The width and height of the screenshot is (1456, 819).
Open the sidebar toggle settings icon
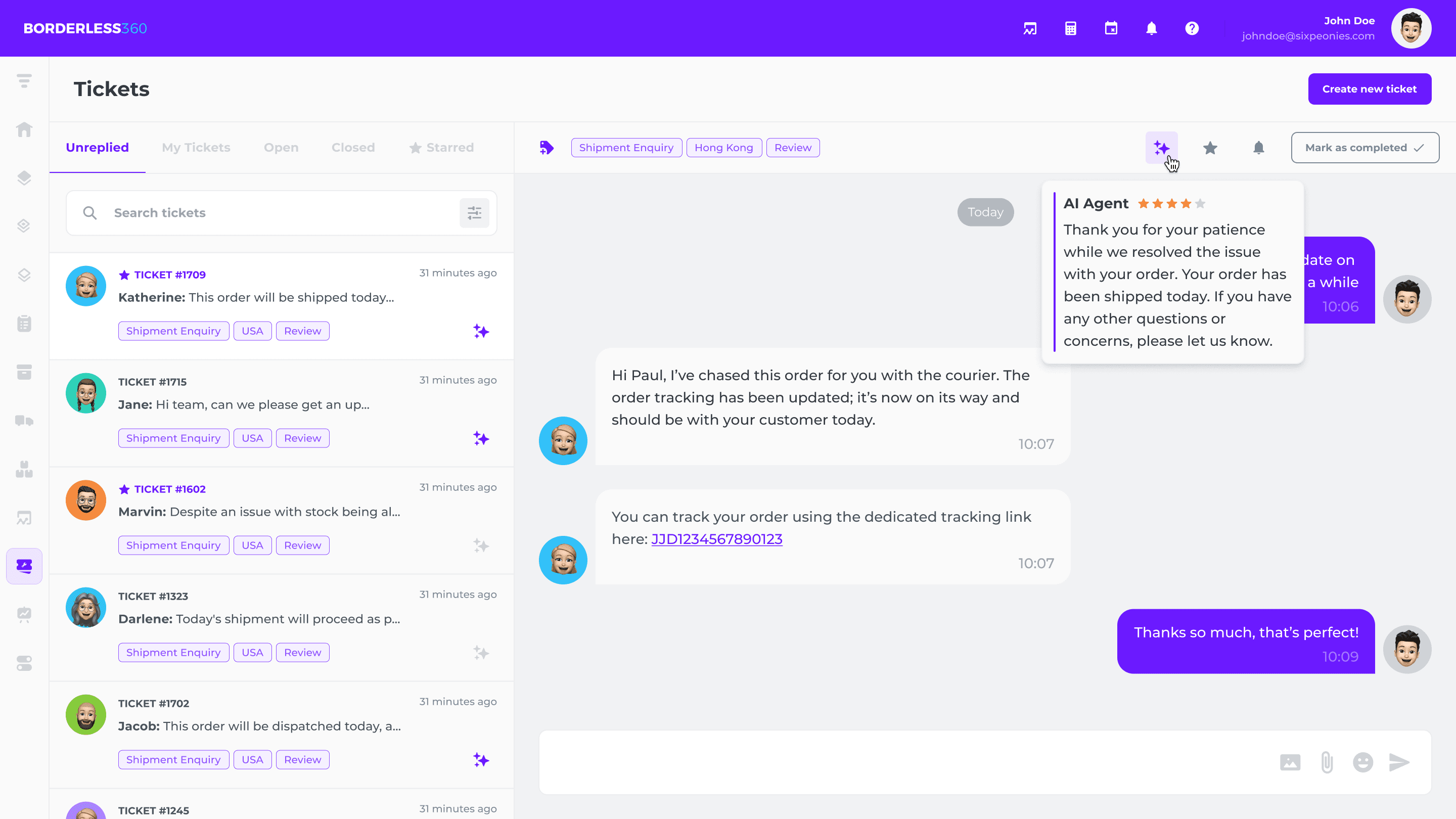pos(24,663)
